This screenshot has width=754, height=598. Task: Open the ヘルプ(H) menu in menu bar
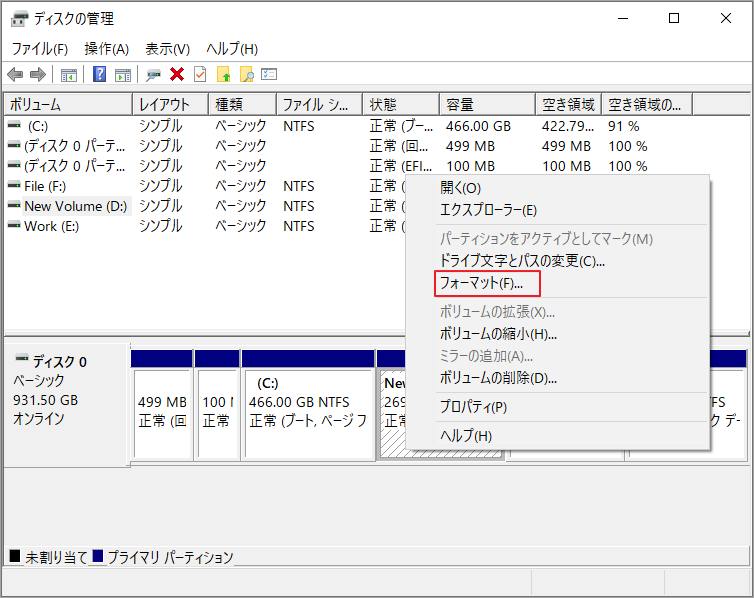(232, 49)
